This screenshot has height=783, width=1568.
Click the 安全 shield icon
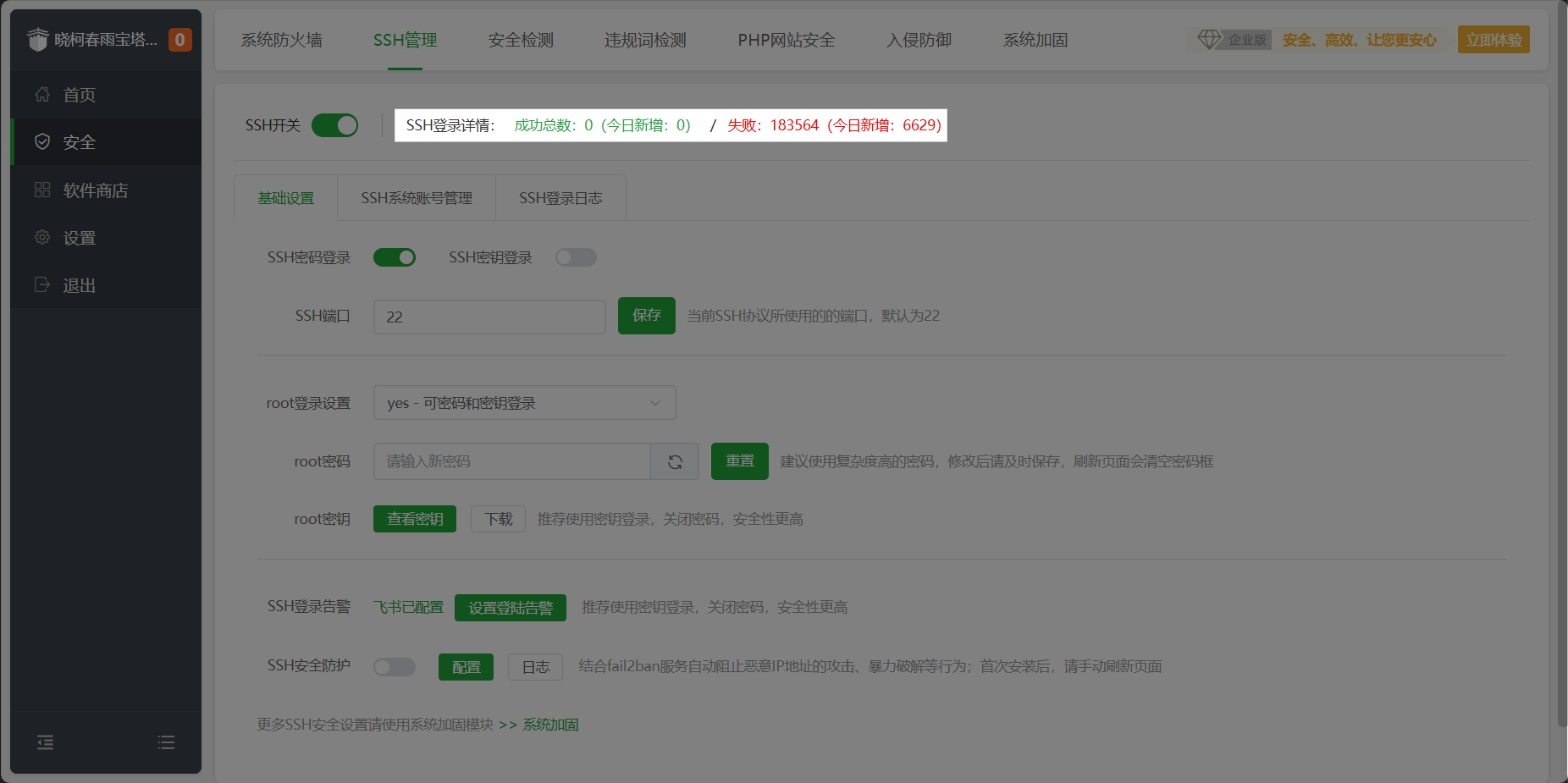[42, 141]
